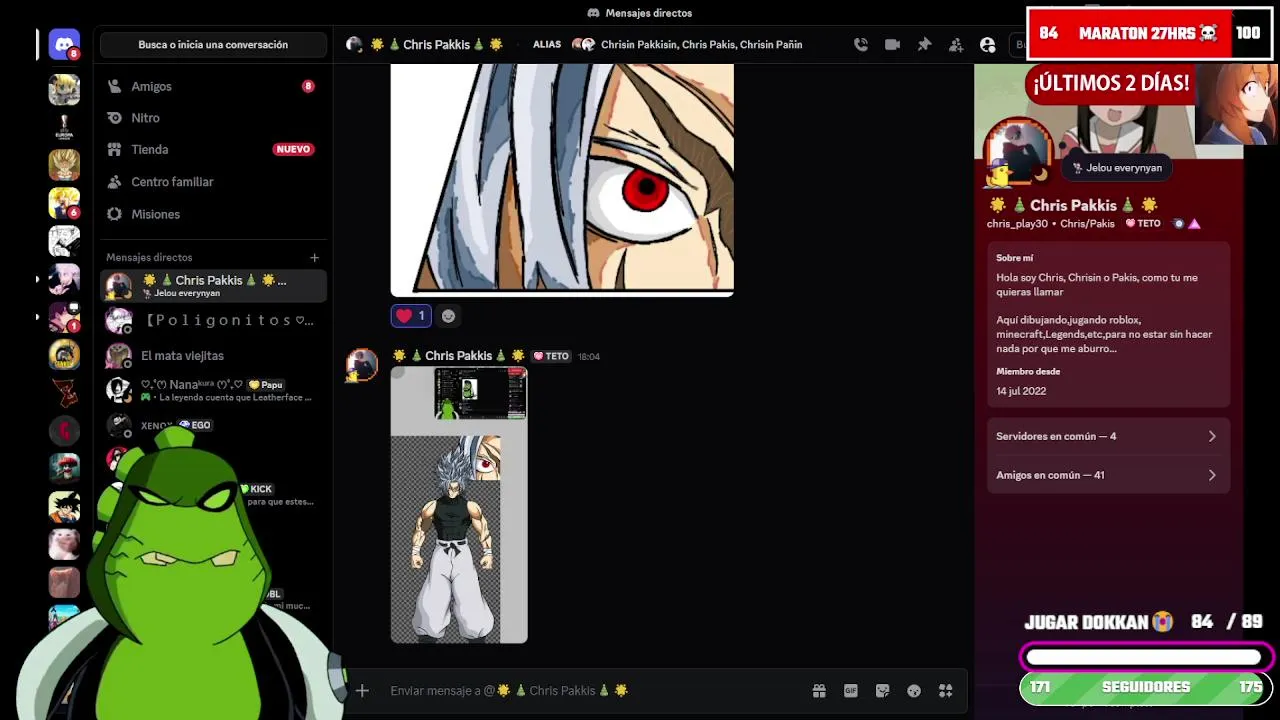Click the 8 pending badge next to Amigos

coord(308,86)
